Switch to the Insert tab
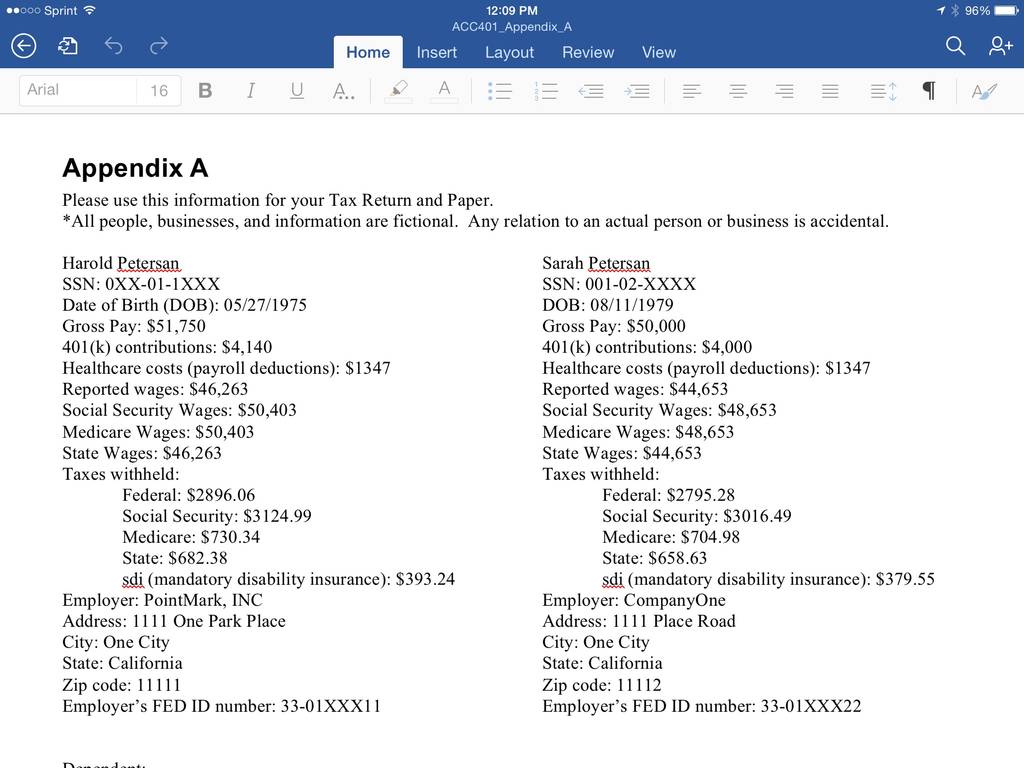This screenshot has height=768, width=1024. [x=437, y=52]
